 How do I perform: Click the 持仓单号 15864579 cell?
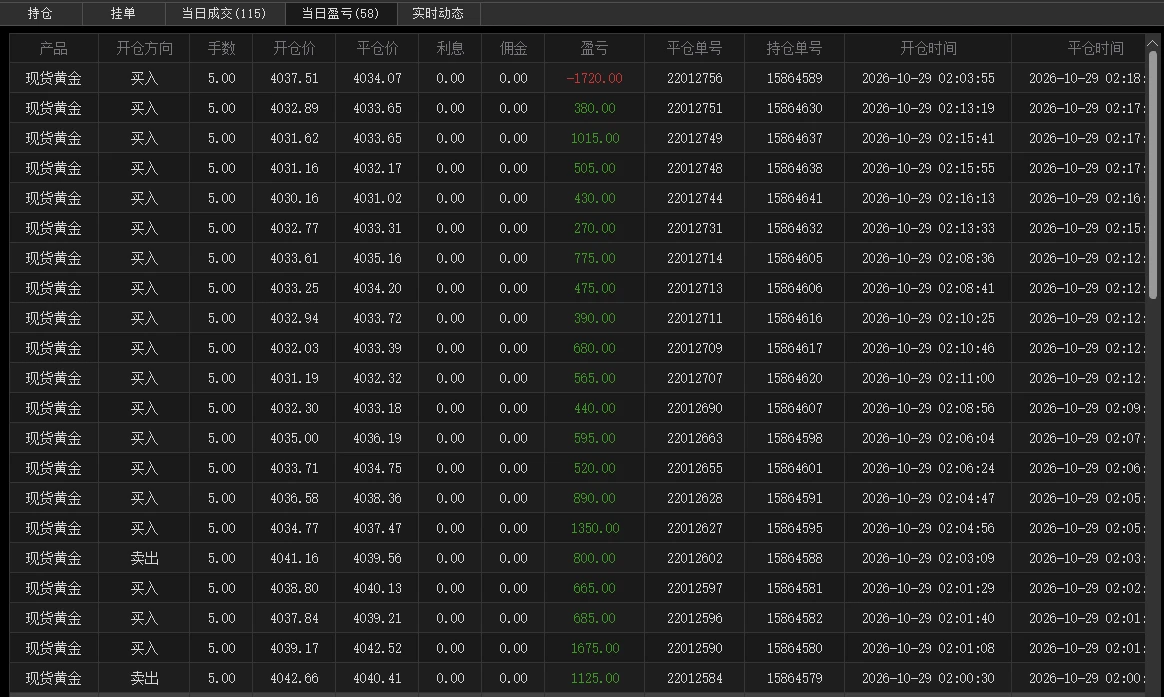click(x=794, y=678)
